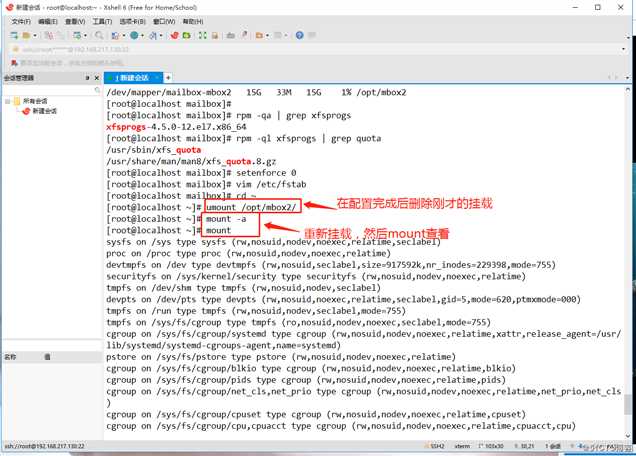Click the New session toolbar icon
Image resolution: width=636 pixels, height=456 pixels.
[x=14, y=36]
